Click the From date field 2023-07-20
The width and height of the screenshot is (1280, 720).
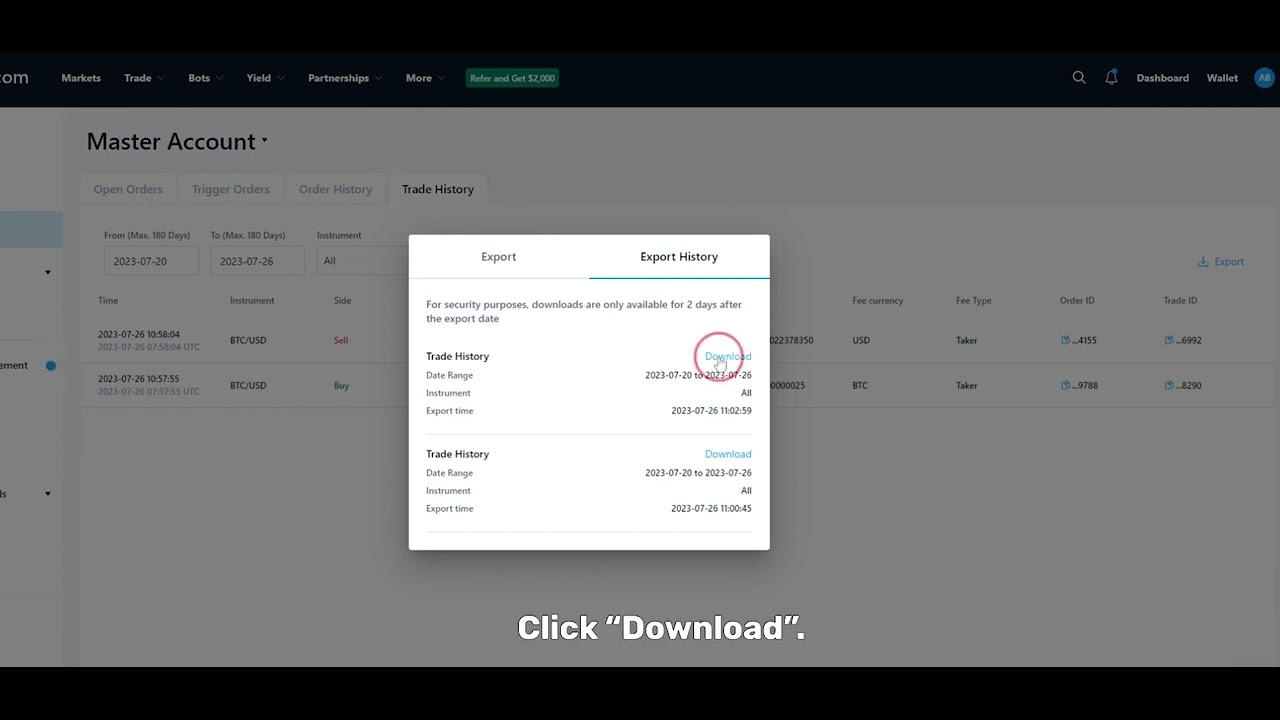151,261
